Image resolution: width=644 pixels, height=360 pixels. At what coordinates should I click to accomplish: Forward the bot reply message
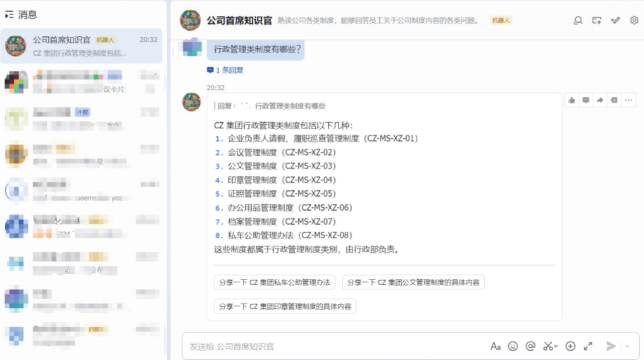(600, 100)
